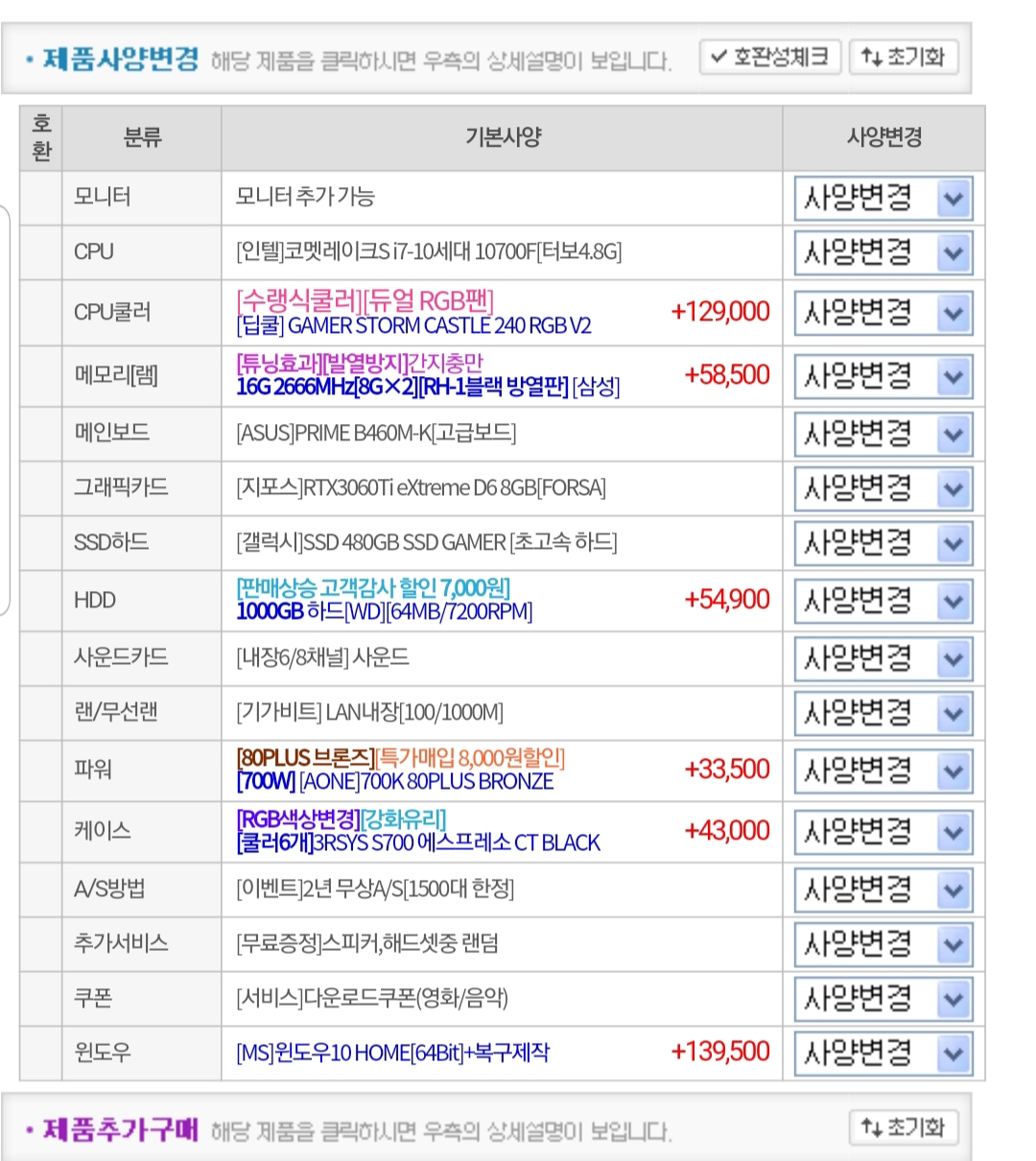Click the A/S방법 category label
Viewport: 1036px width, 1161px height.
click(109, 889)
